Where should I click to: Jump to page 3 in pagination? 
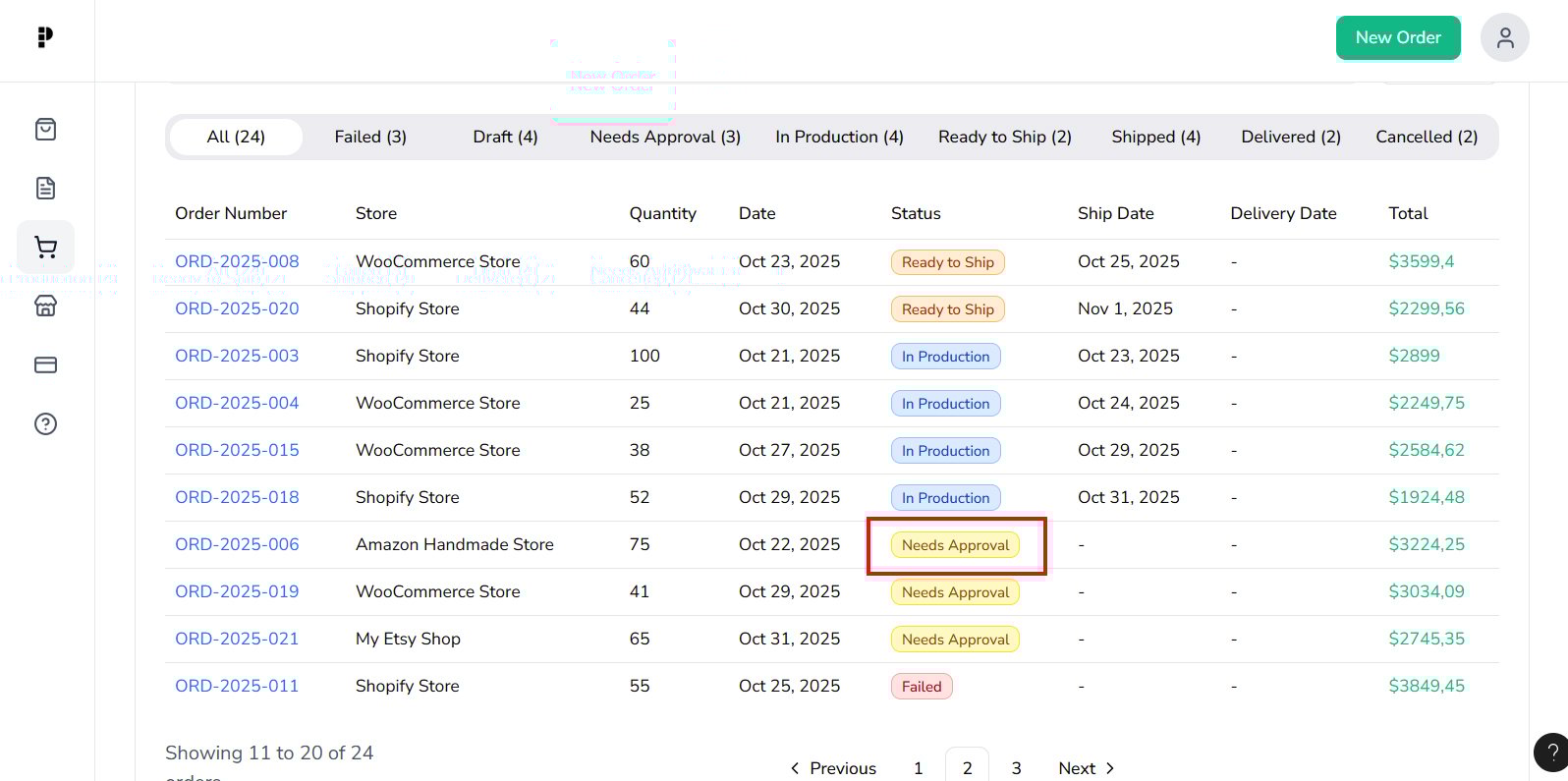1016,768
